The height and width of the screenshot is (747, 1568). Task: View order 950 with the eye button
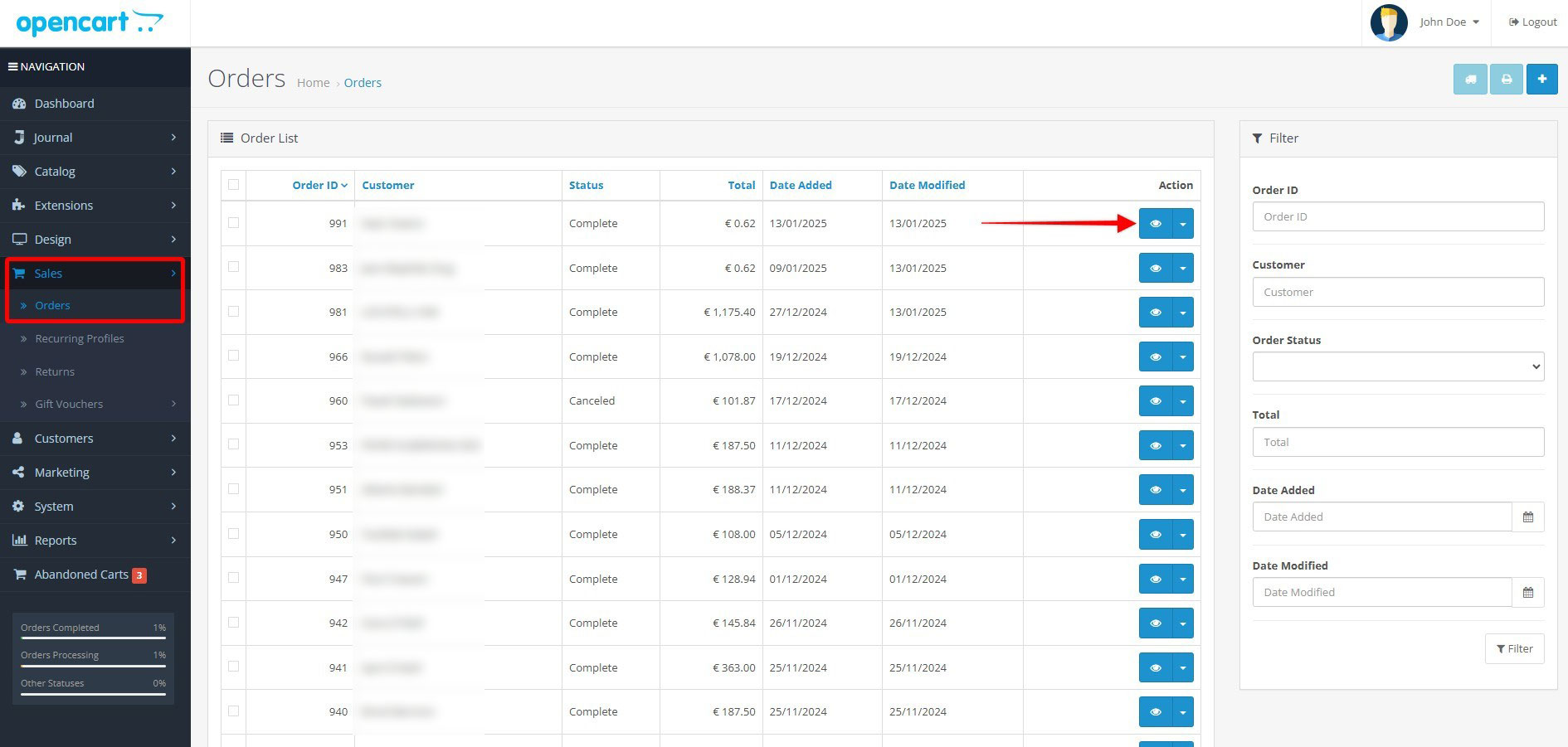click(x=1156, y=535)
